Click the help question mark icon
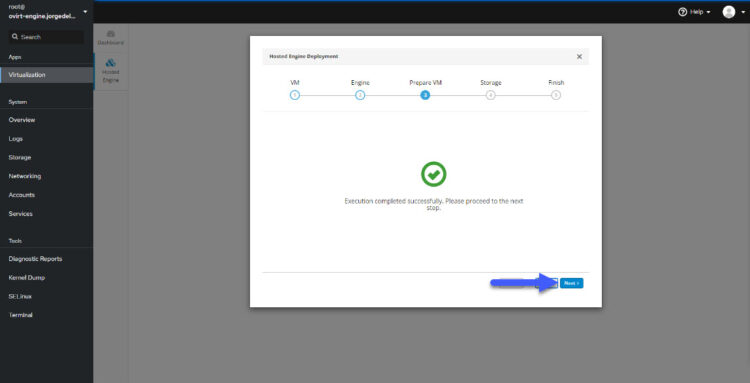 point(683,12)
